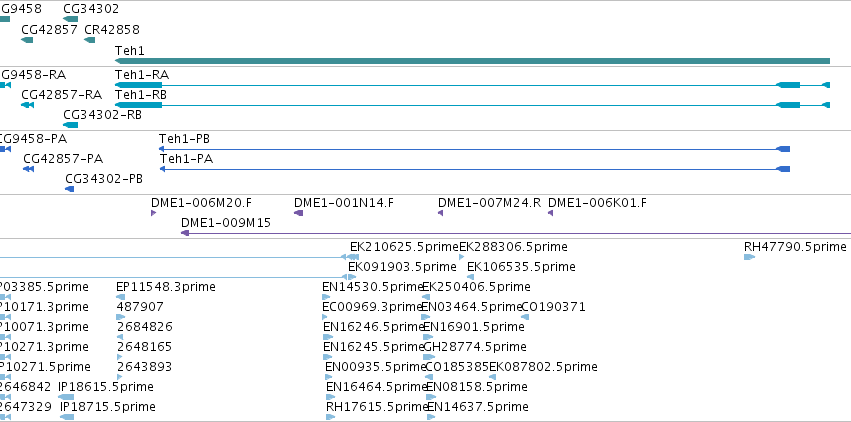The height and width of the screenshot is (422, 851).
Task: Click the IP18715.5prime EST glyph
Action: pos(67,417)
